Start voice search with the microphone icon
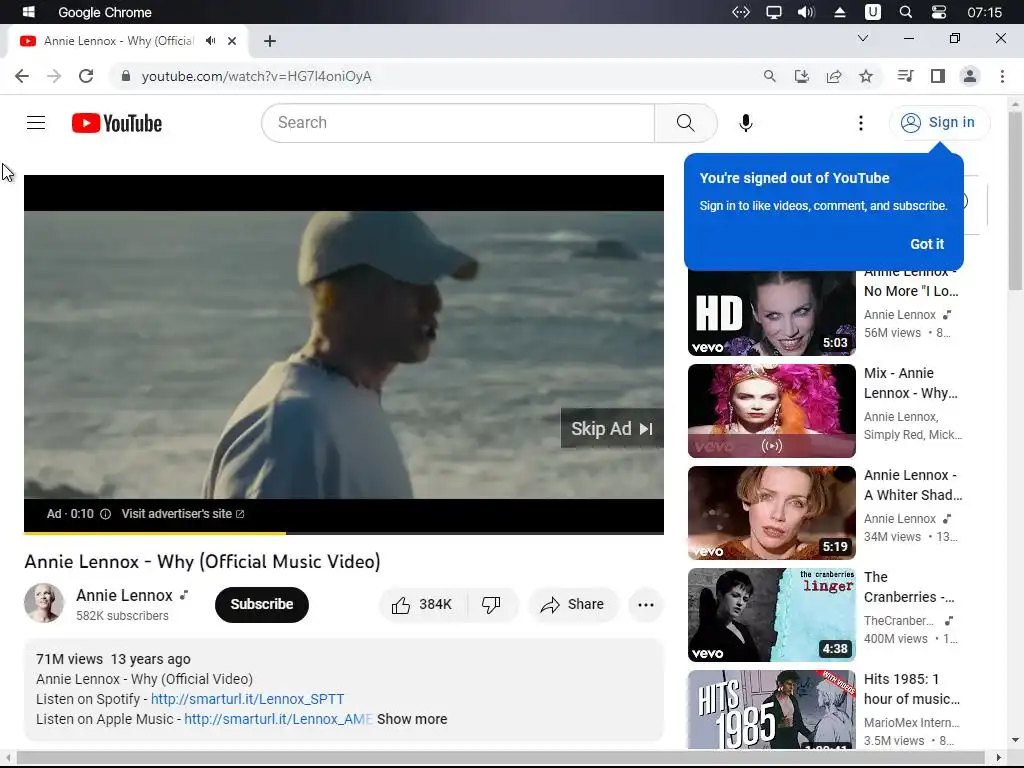Viewport: 1024px width, 768px height. coord(746,123)
